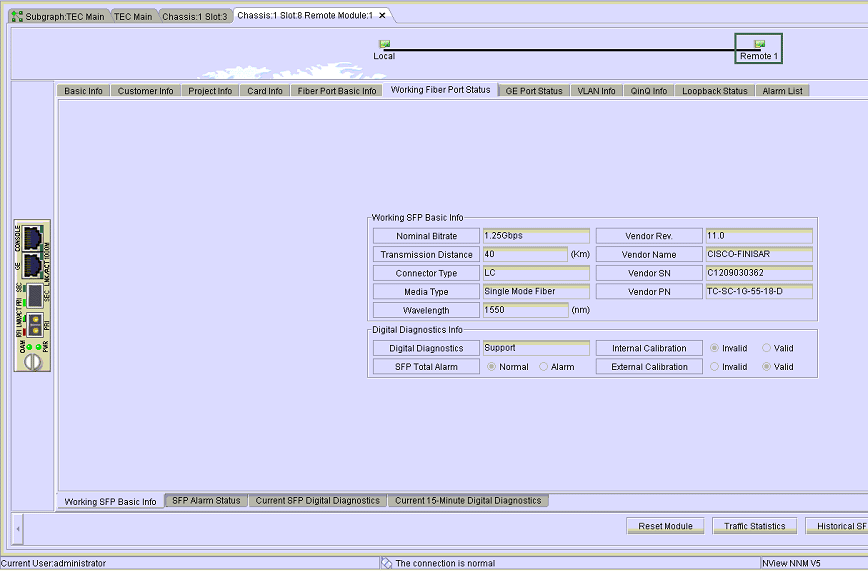This screenshot has width=868, height=571.
Task: Open the Customer Info tab
Action: coord(146,91)
